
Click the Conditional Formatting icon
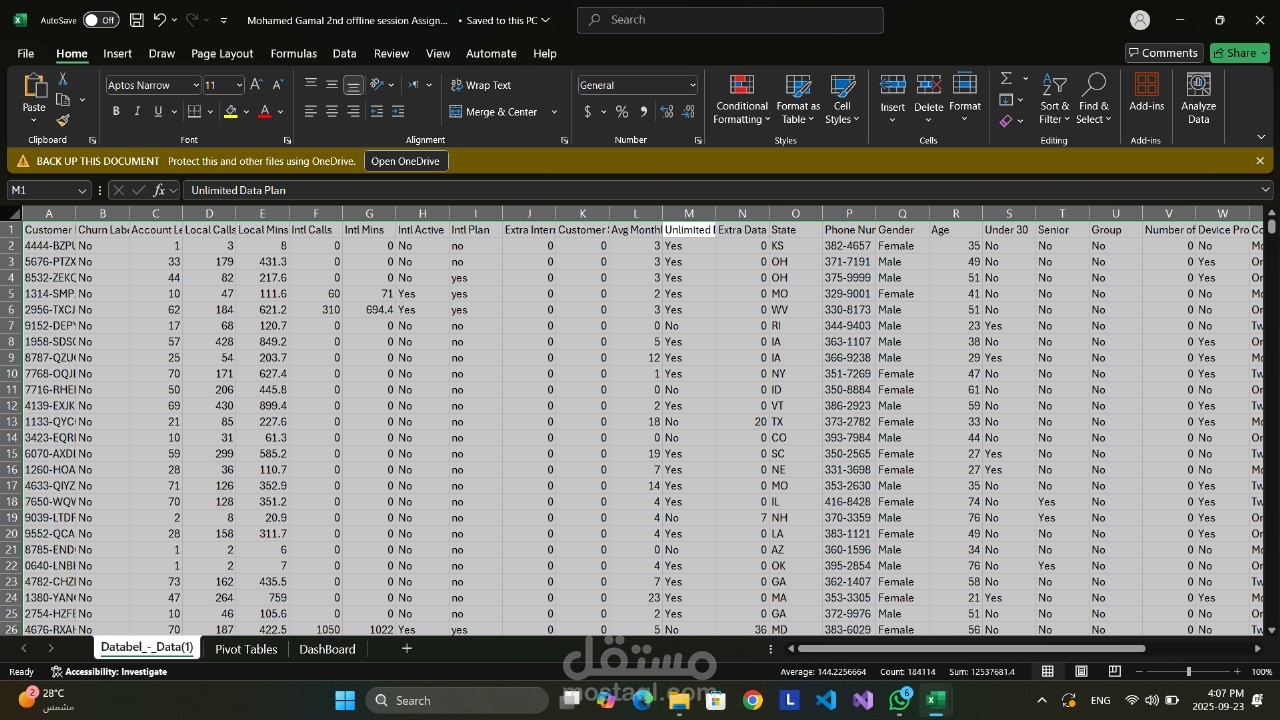pos(741,86)
